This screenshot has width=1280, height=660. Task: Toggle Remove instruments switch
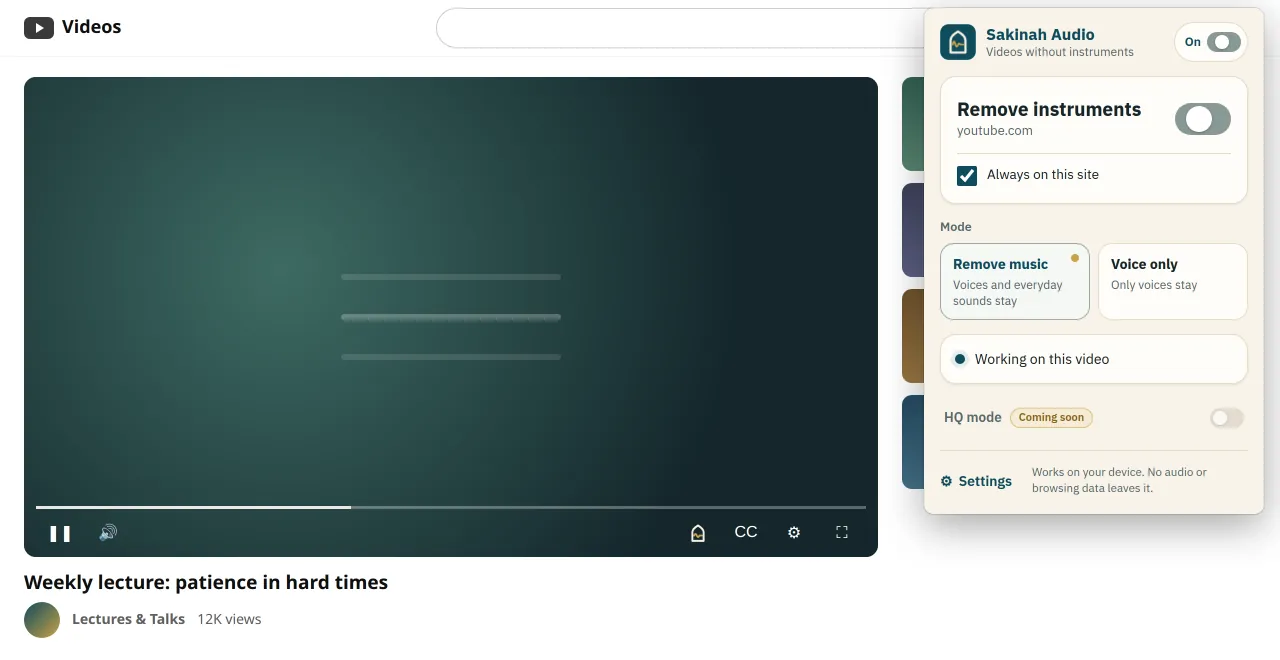pyautogui.click(x=1203, y=119)
